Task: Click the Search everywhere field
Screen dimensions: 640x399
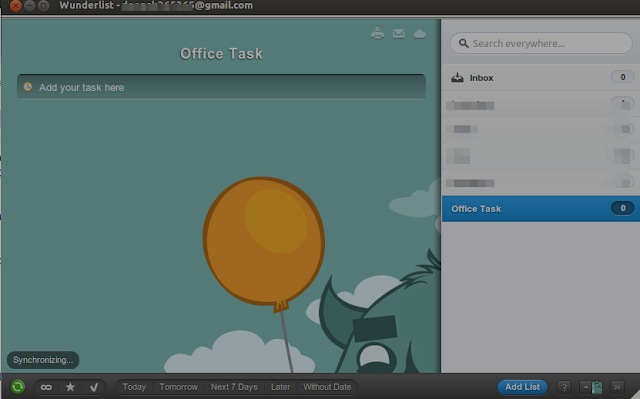Action: pos(541,43)
